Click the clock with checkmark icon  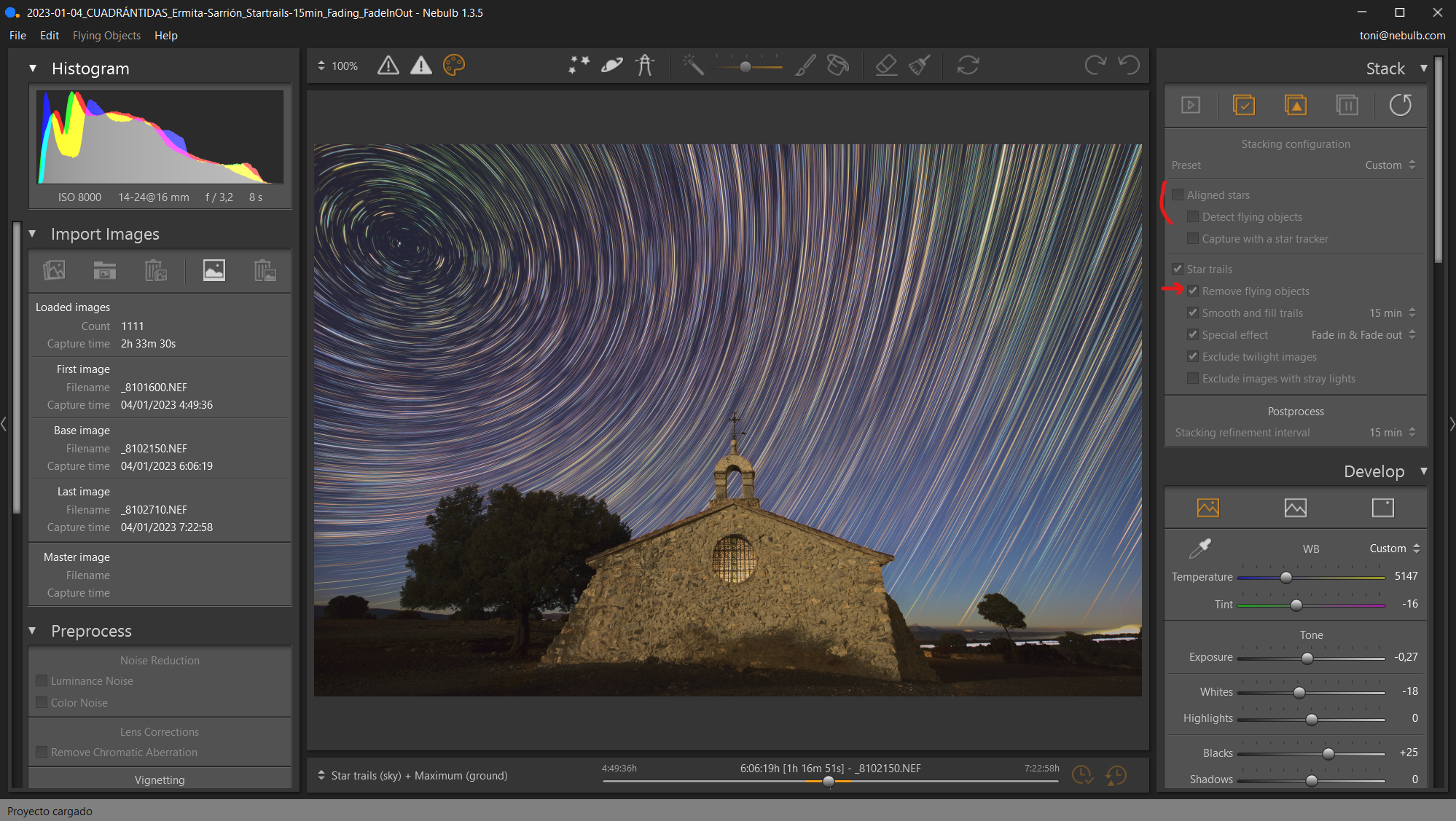point(1082,775)
